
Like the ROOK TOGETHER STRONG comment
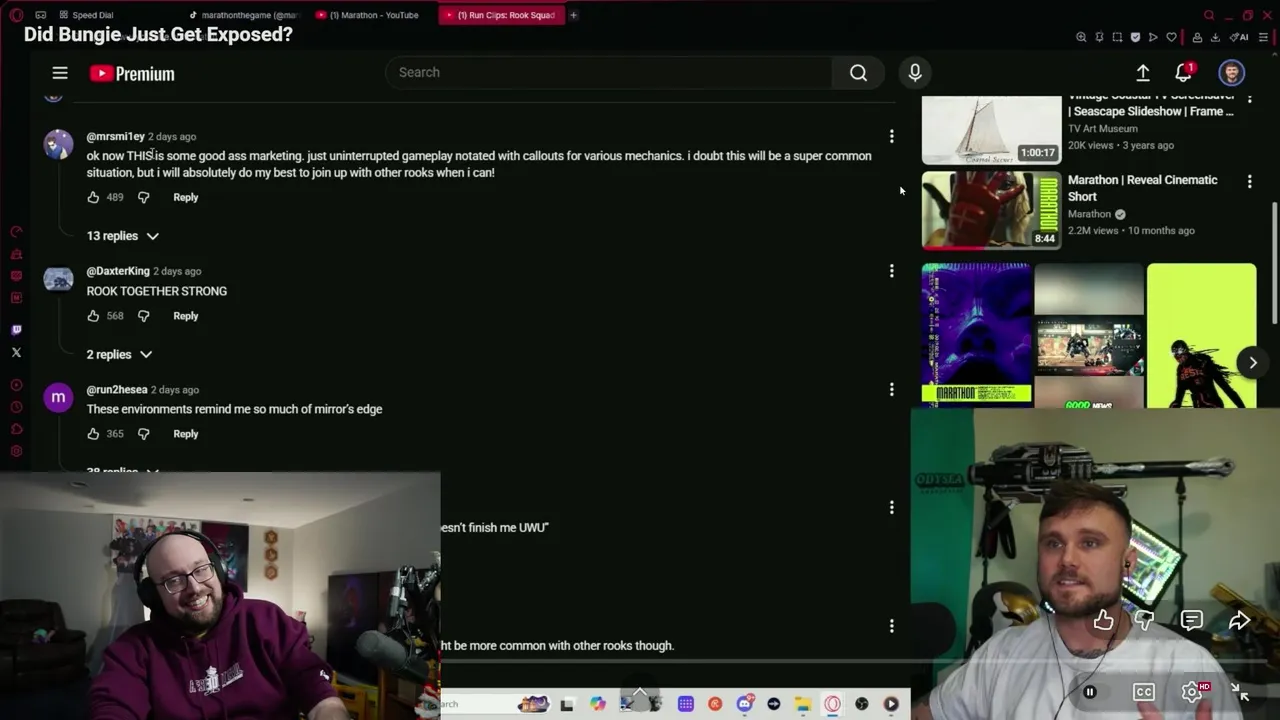pos(93,316)
